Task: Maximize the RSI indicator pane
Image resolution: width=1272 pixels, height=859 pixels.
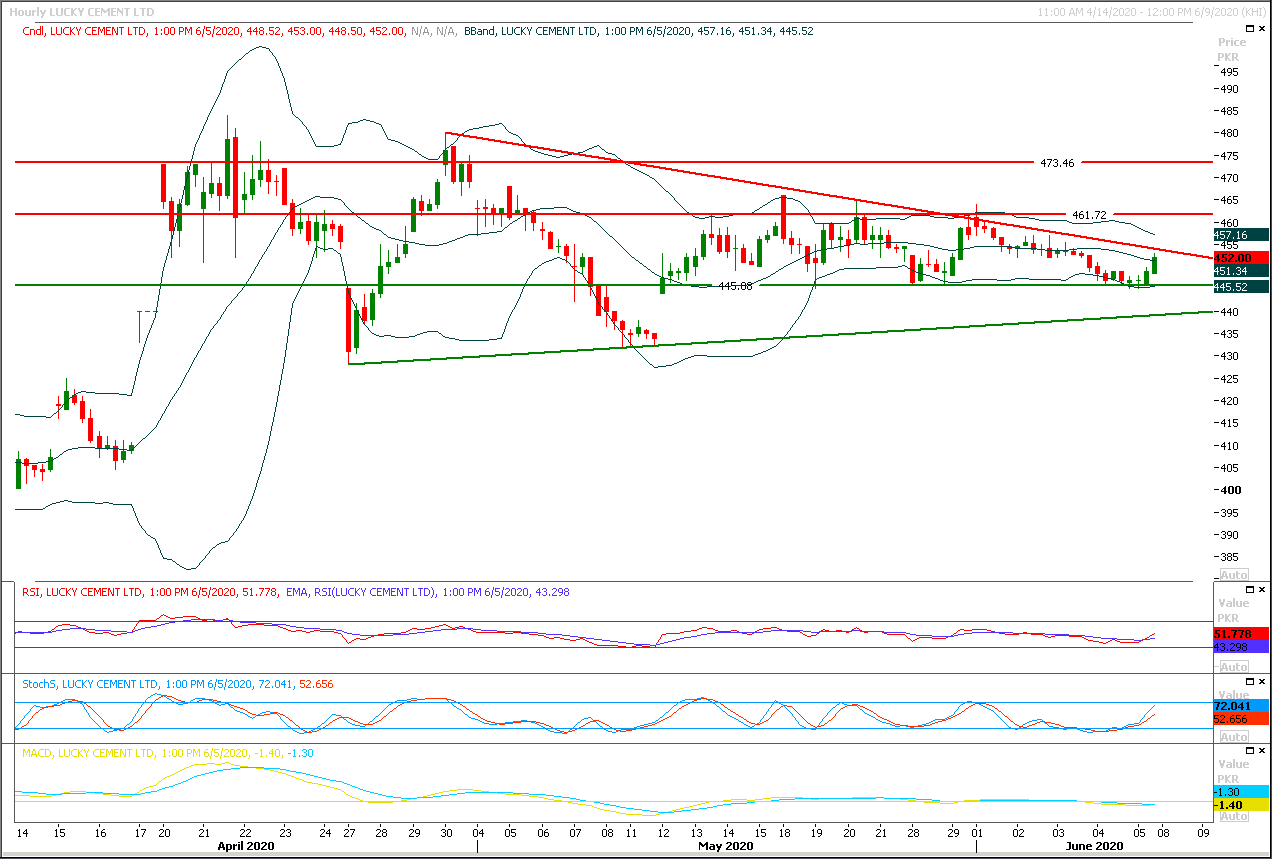Action: [x=1249, y=590]
